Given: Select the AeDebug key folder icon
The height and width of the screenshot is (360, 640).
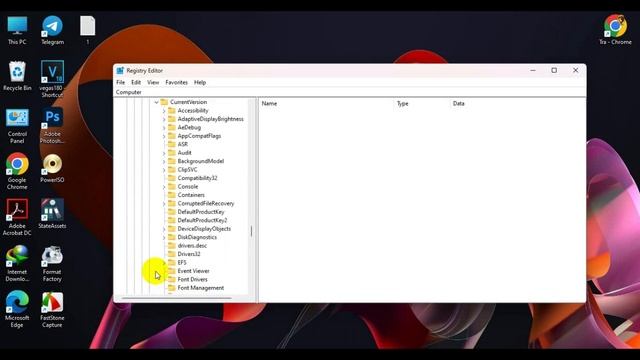Looking at the screenshot, I should (x=172, y=127).
